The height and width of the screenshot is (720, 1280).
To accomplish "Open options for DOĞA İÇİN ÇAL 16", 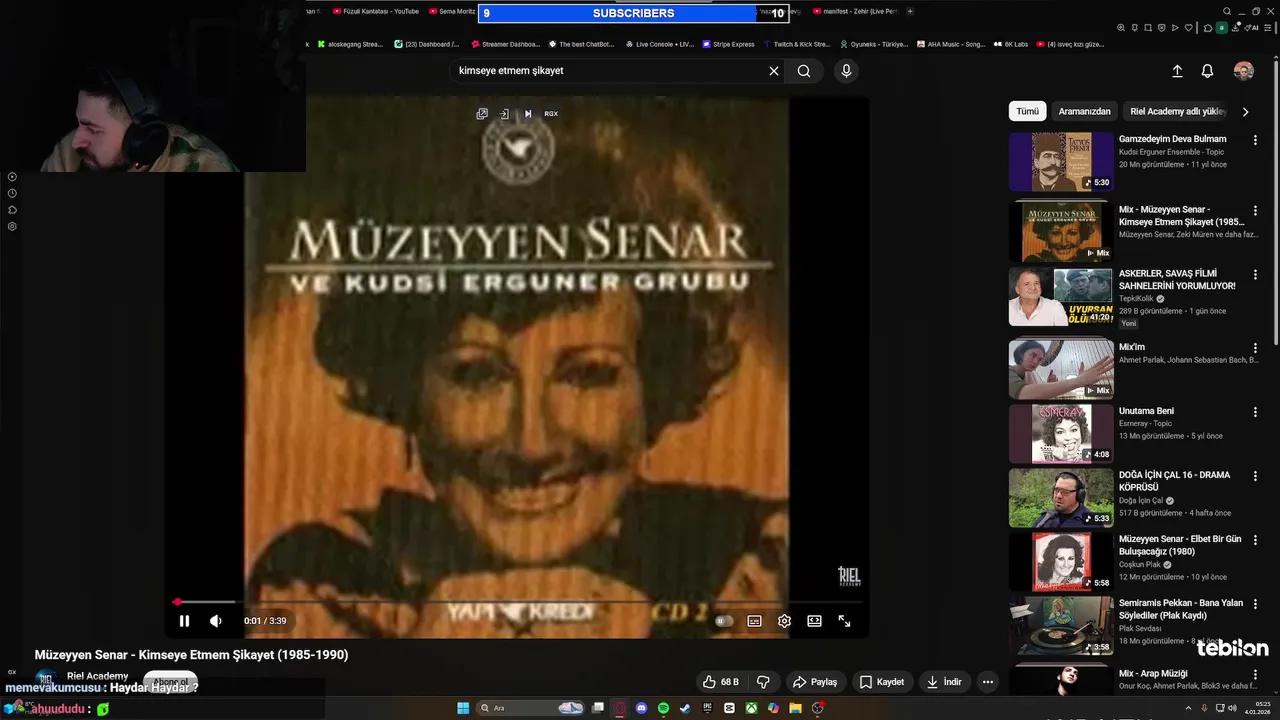I will point(1255,476).
